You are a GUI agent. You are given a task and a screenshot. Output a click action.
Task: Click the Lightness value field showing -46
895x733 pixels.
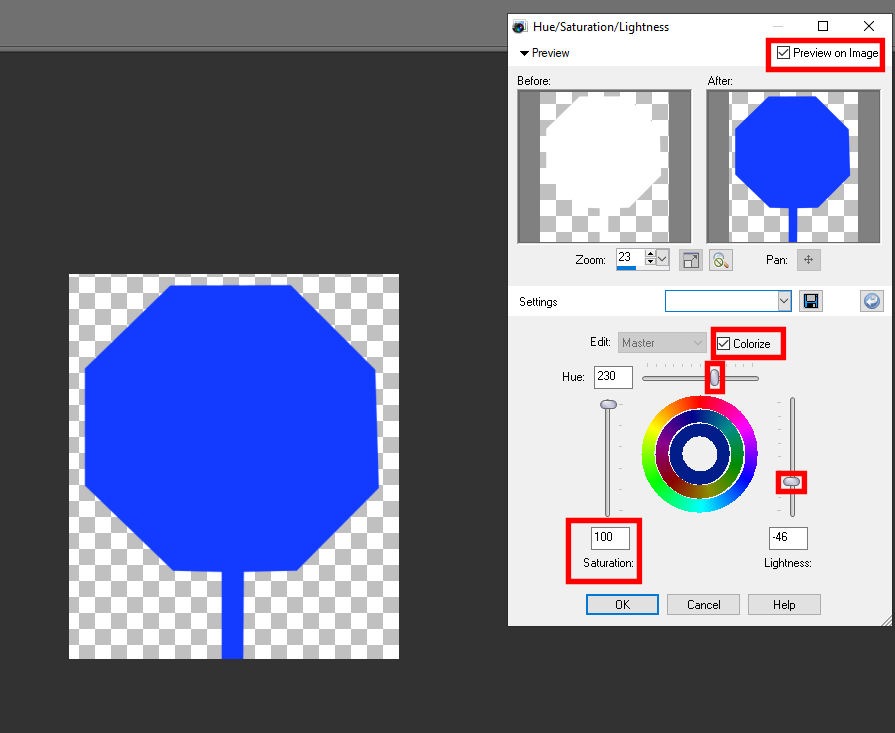click(x=788, y=538)
